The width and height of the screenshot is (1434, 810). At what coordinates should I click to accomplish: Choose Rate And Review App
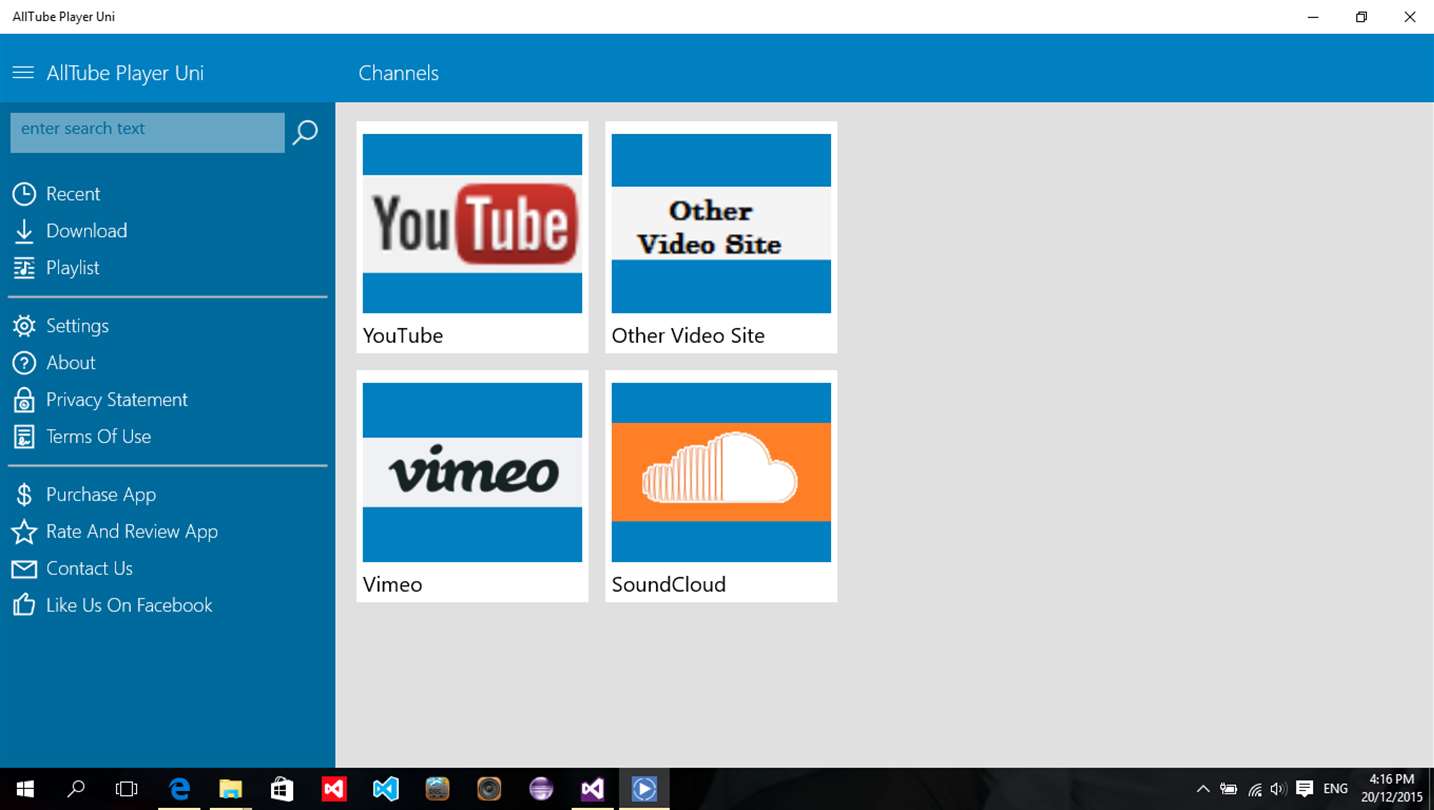click(x=115, y=532)
